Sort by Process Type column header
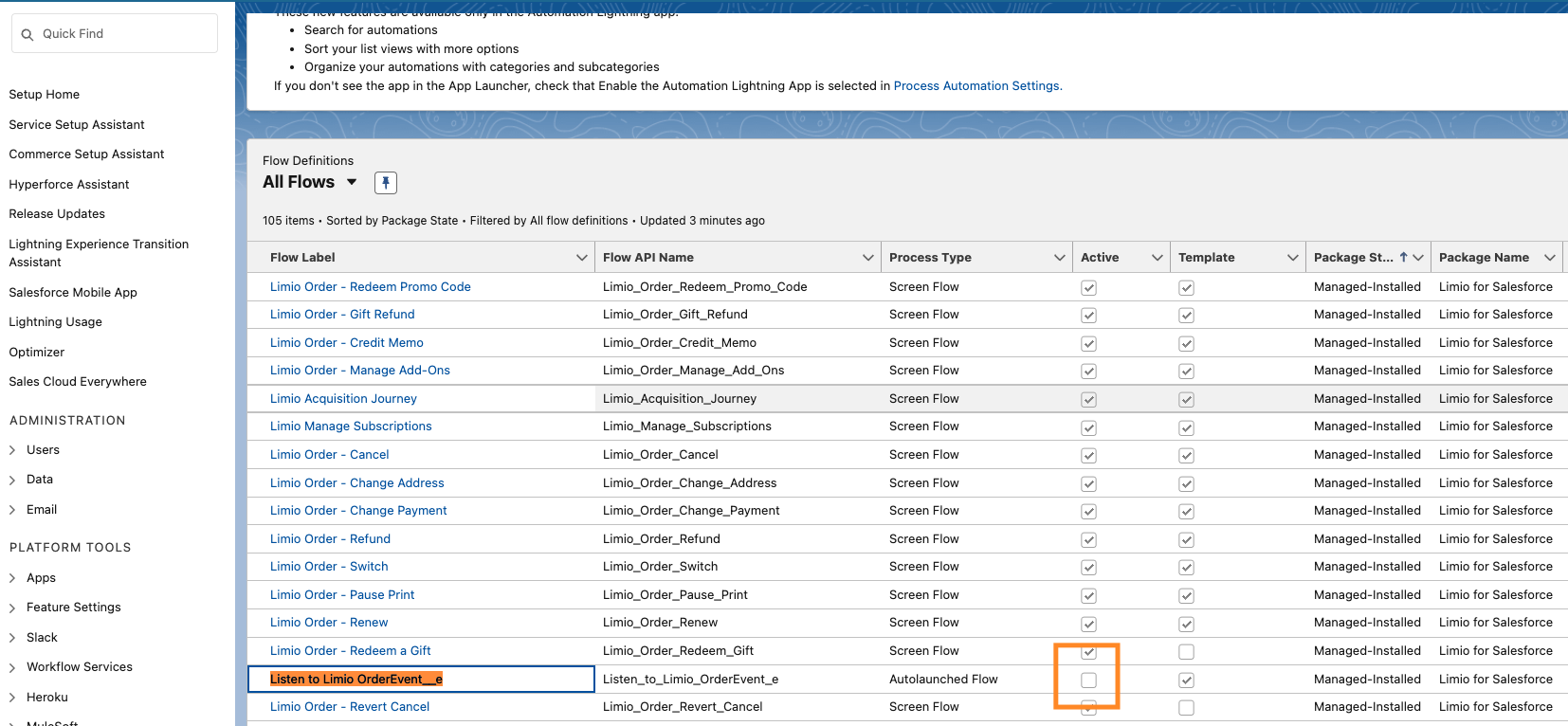The width and height of the screenshot is (1568, 726). [930, 258]
